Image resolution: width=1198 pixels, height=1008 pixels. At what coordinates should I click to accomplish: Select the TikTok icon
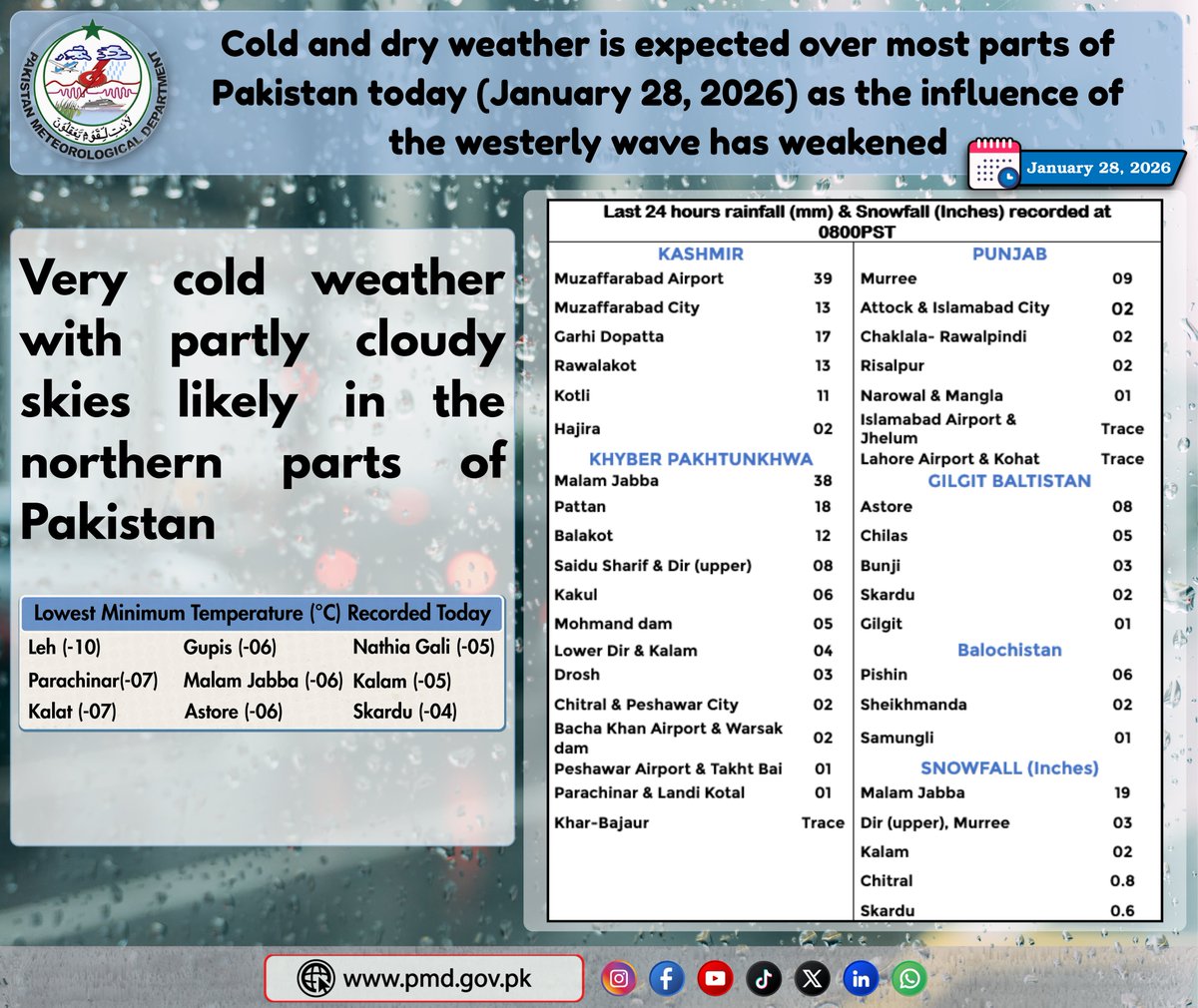[x=764, y=979]
